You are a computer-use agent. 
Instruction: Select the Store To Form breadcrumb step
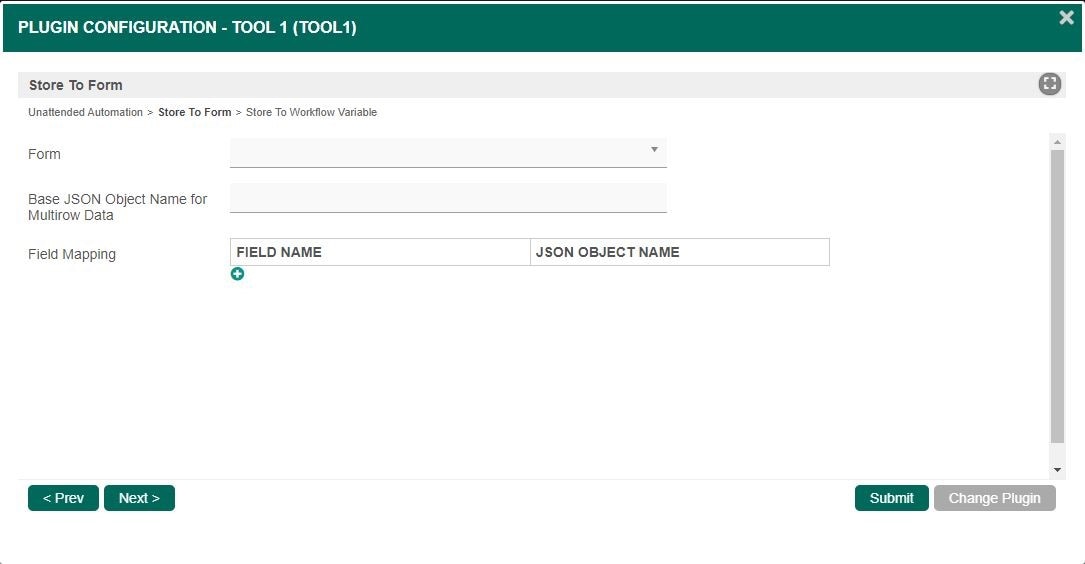(194, 113)
